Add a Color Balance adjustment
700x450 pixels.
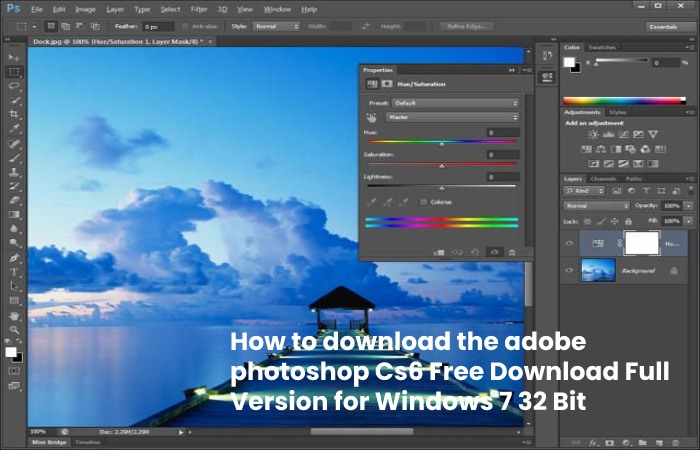pos(601,149)
